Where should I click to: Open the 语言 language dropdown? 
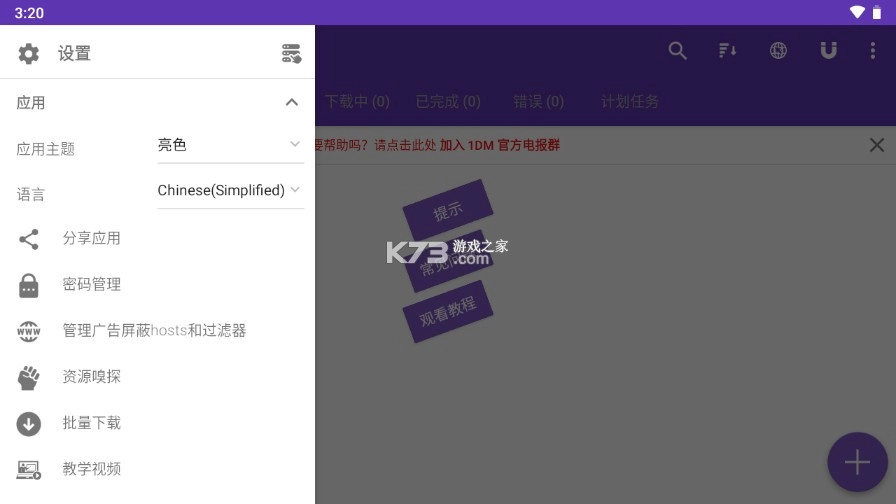230,190
